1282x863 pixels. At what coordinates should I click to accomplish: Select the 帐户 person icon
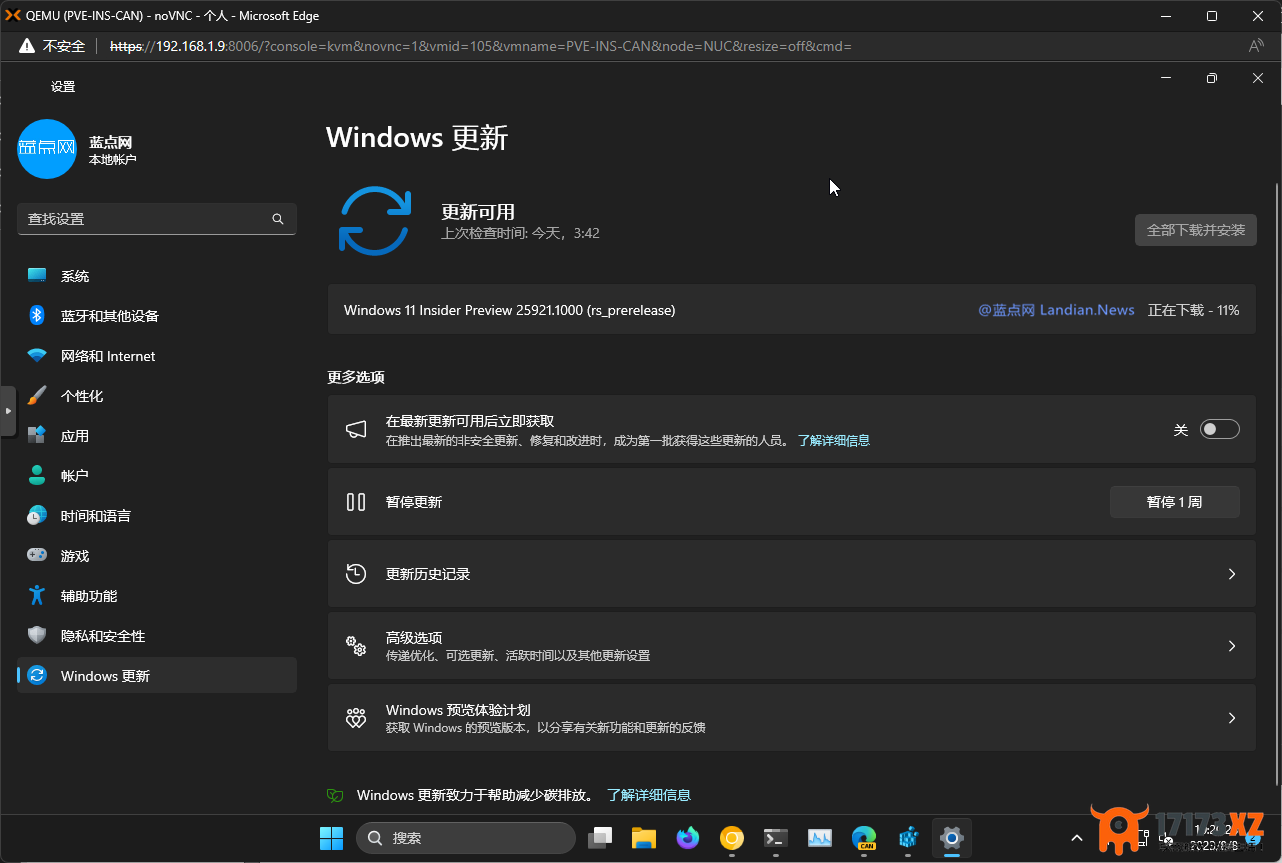click(x=37, y=475)
